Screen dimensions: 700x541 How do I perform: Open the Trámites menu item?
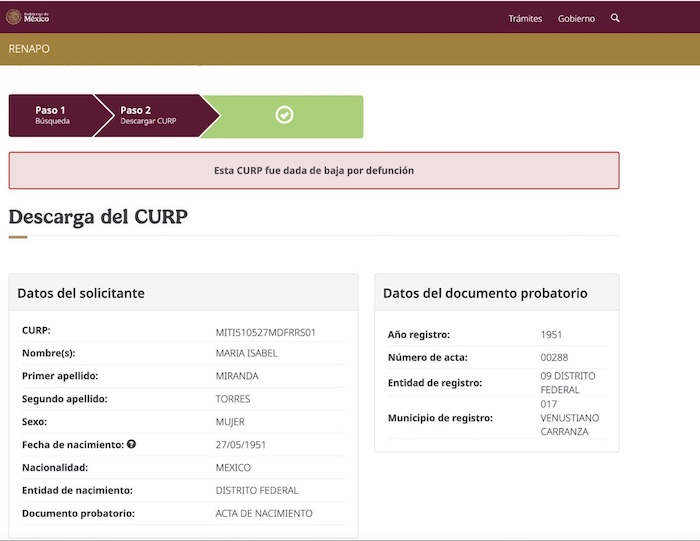click(525, 18)
